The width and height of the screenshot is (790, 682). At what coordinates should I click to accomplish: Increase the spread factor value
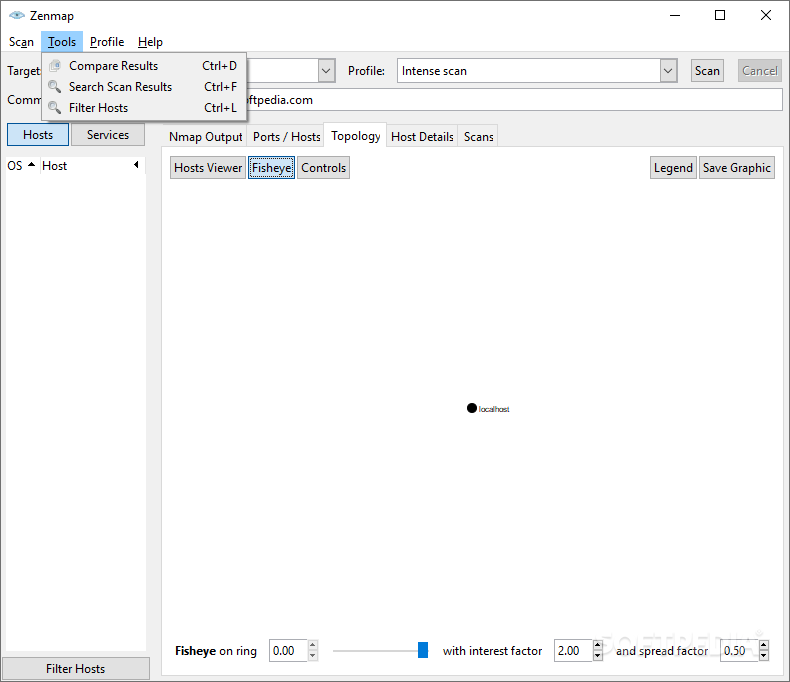764,645
